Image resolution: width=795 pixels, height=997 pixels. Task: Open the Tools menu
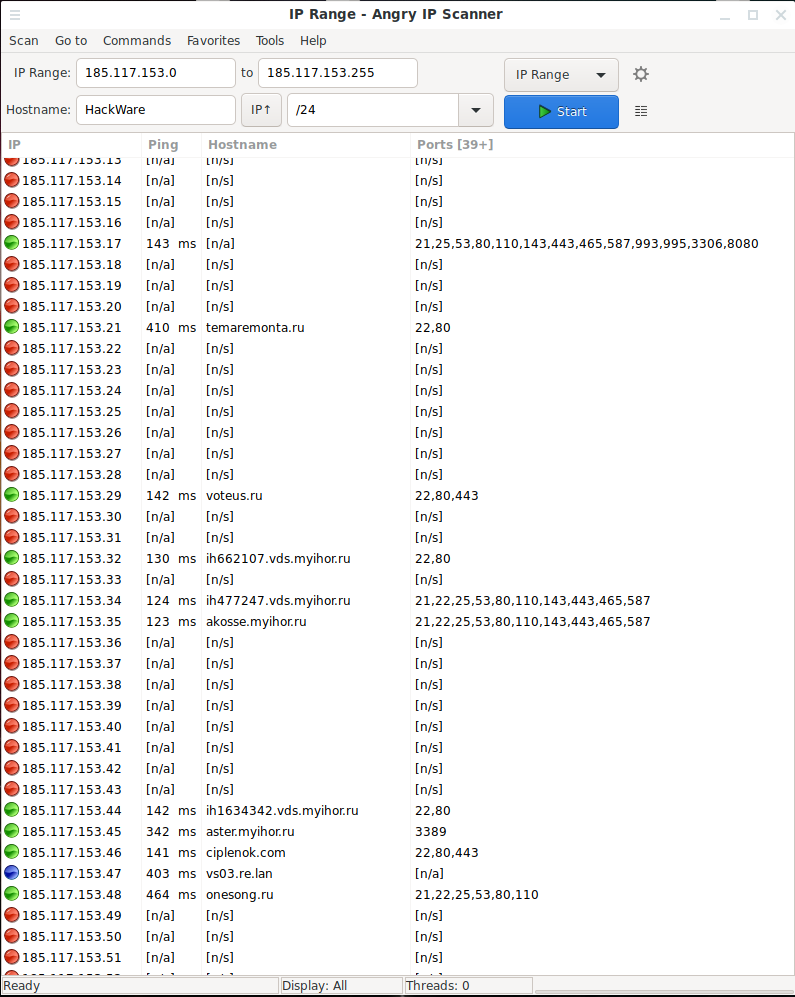[x=270, y=41]
